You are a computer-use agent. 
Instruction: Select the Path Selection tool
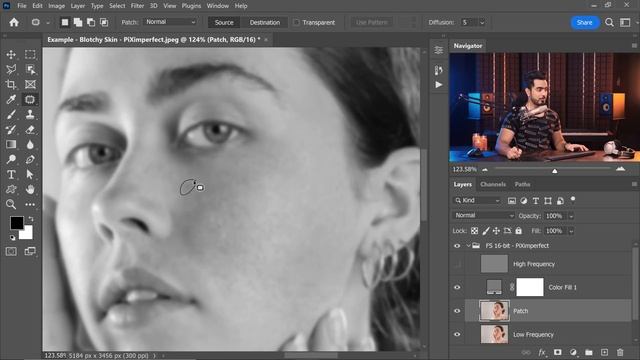click(30, 175)
